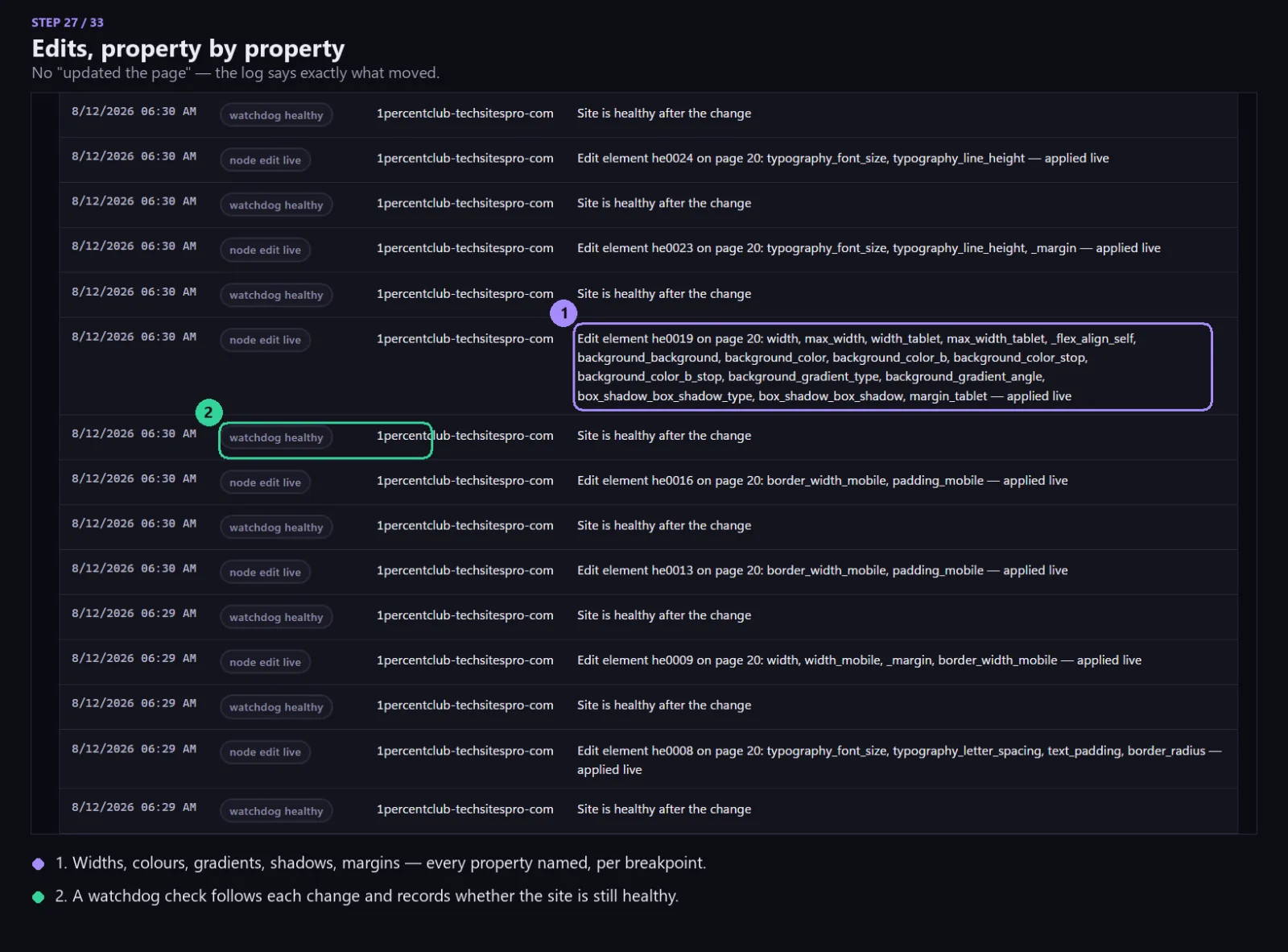
Task: Select the 'Edit element he0016 on page 20' description
Action: click(x=823, y=480)
